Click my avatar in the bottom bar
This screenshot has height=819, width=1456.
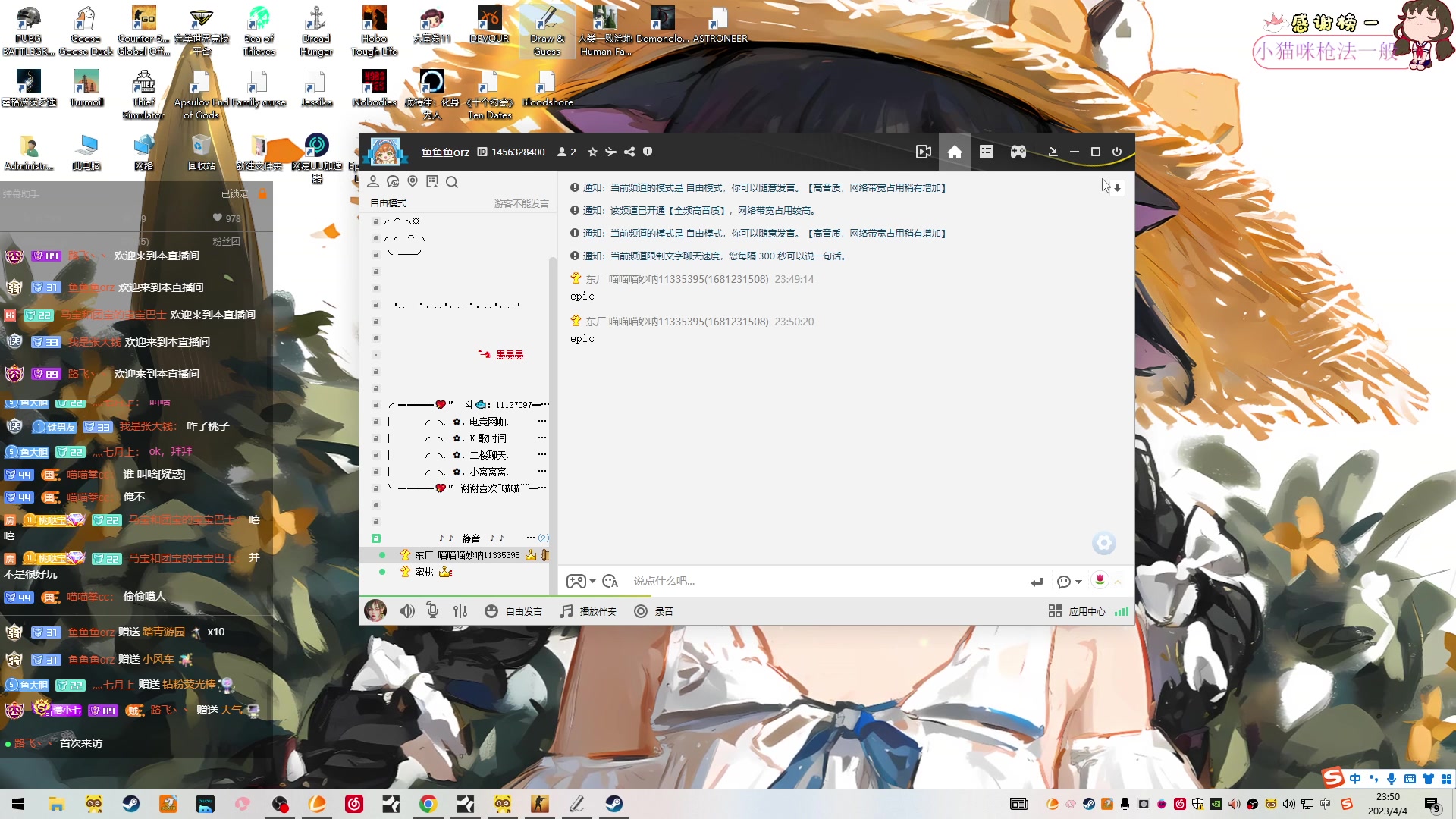point(375,610)
